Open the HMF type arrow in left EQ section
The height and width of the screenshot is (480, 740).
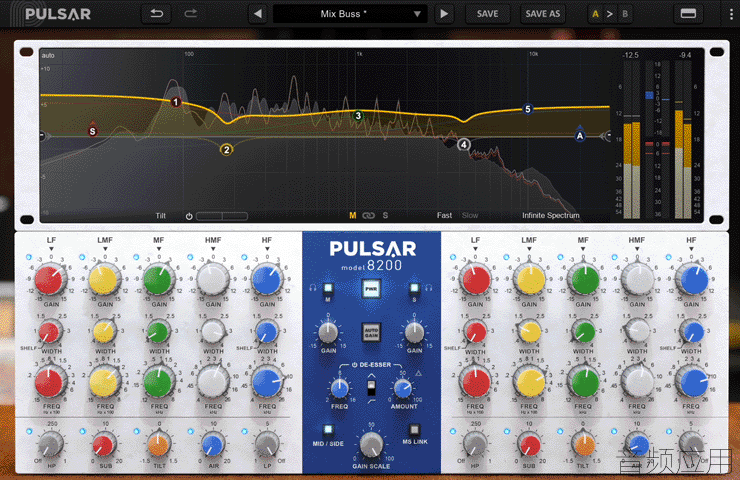[x=213, y=249]
